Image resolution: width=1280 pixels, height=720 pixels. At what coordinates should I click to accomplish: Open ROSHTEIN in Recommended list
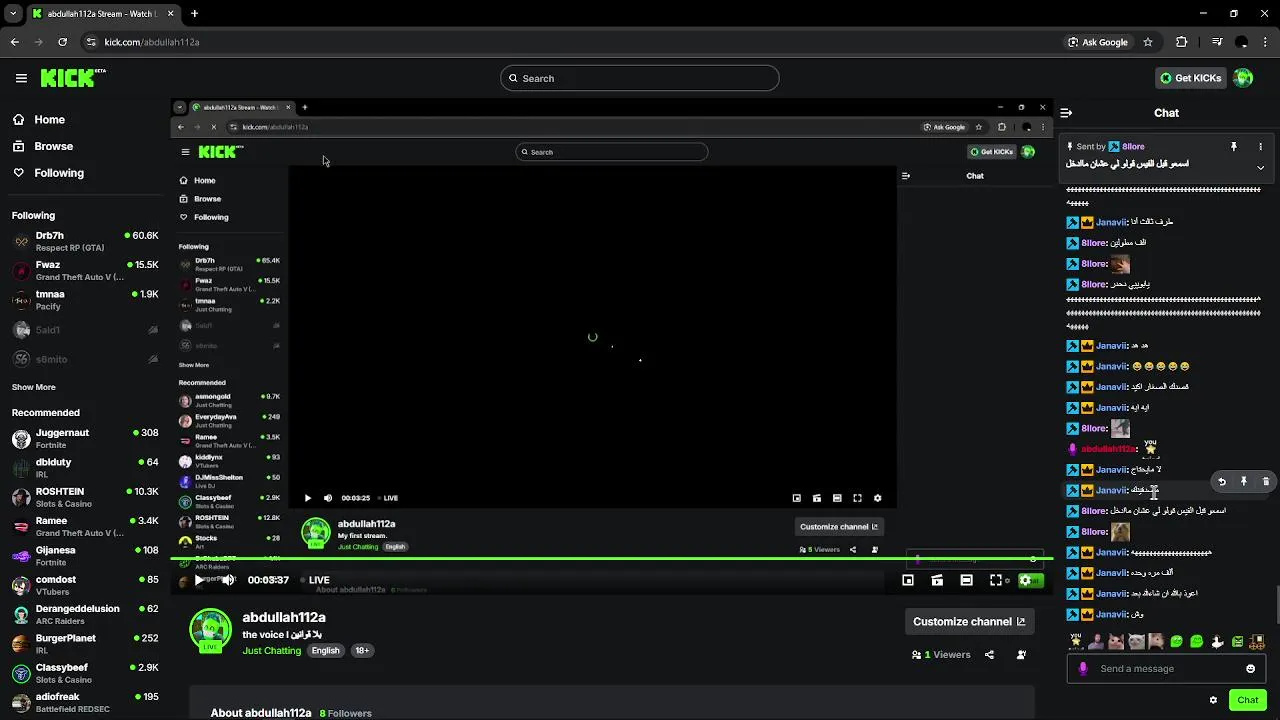click(x=85, y=497)
